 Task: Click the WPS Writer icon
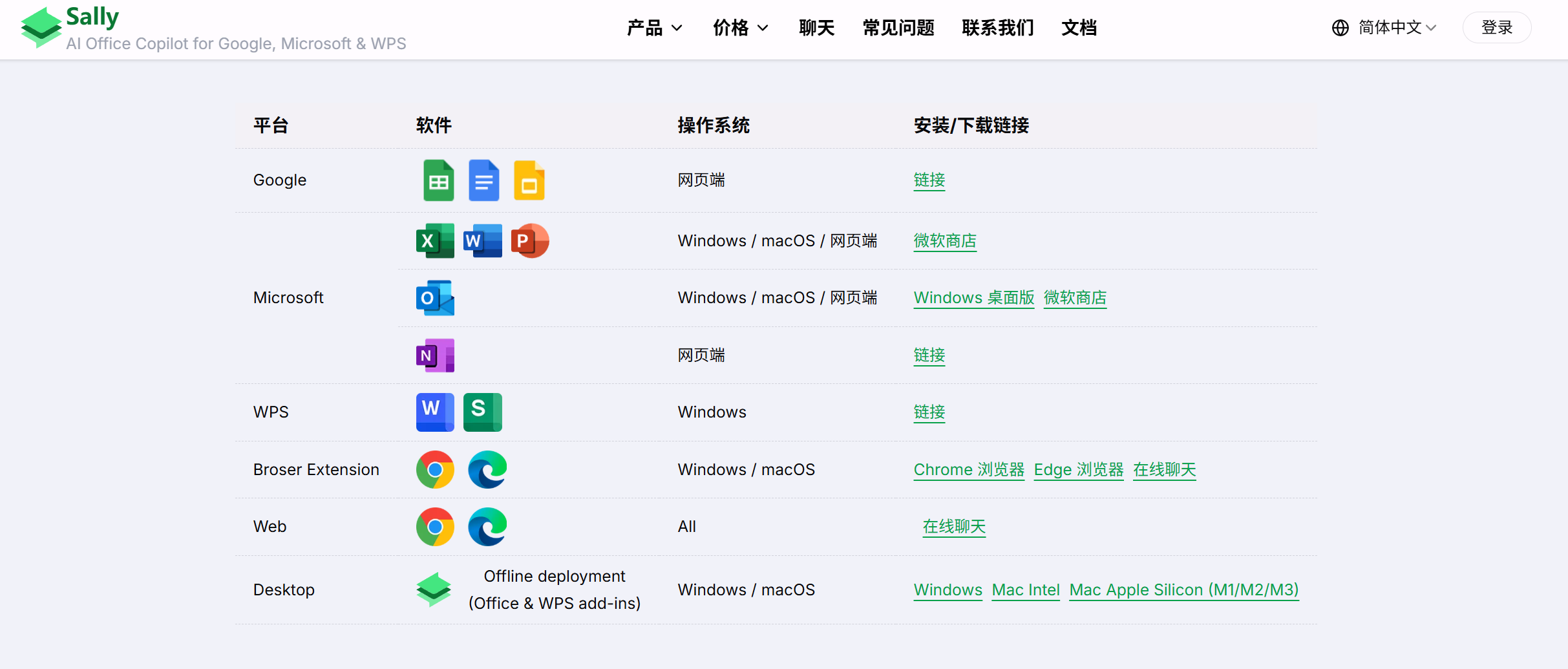435,412
